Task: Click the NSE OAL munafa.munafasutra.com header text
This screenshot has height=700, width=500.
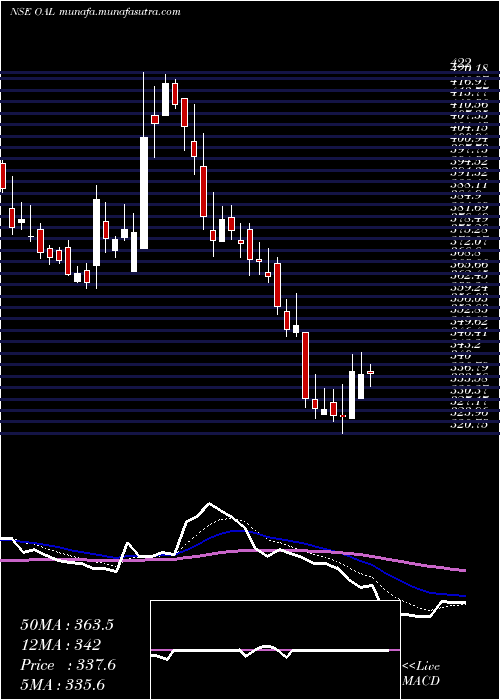Action: point(95,12)
